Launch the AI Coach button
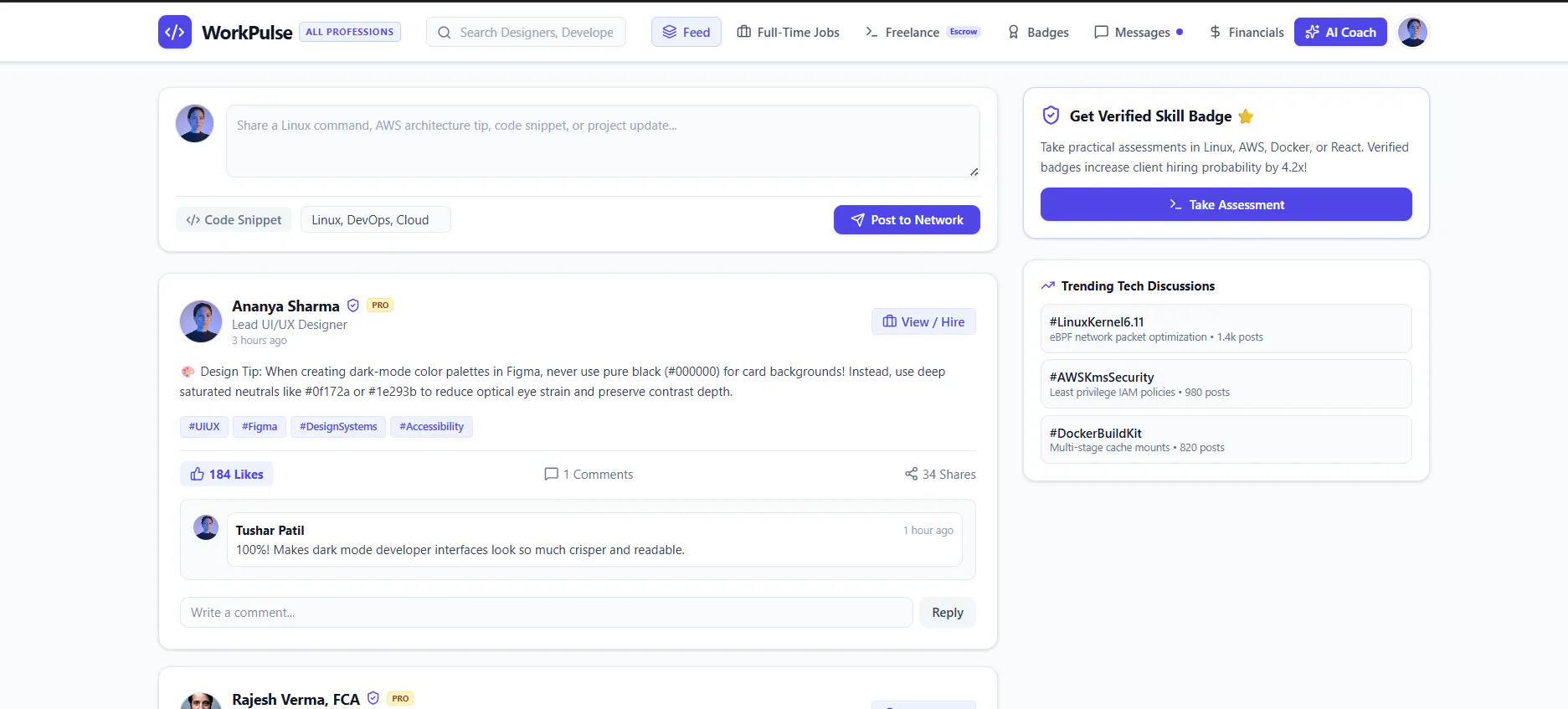 [1340, 32]
